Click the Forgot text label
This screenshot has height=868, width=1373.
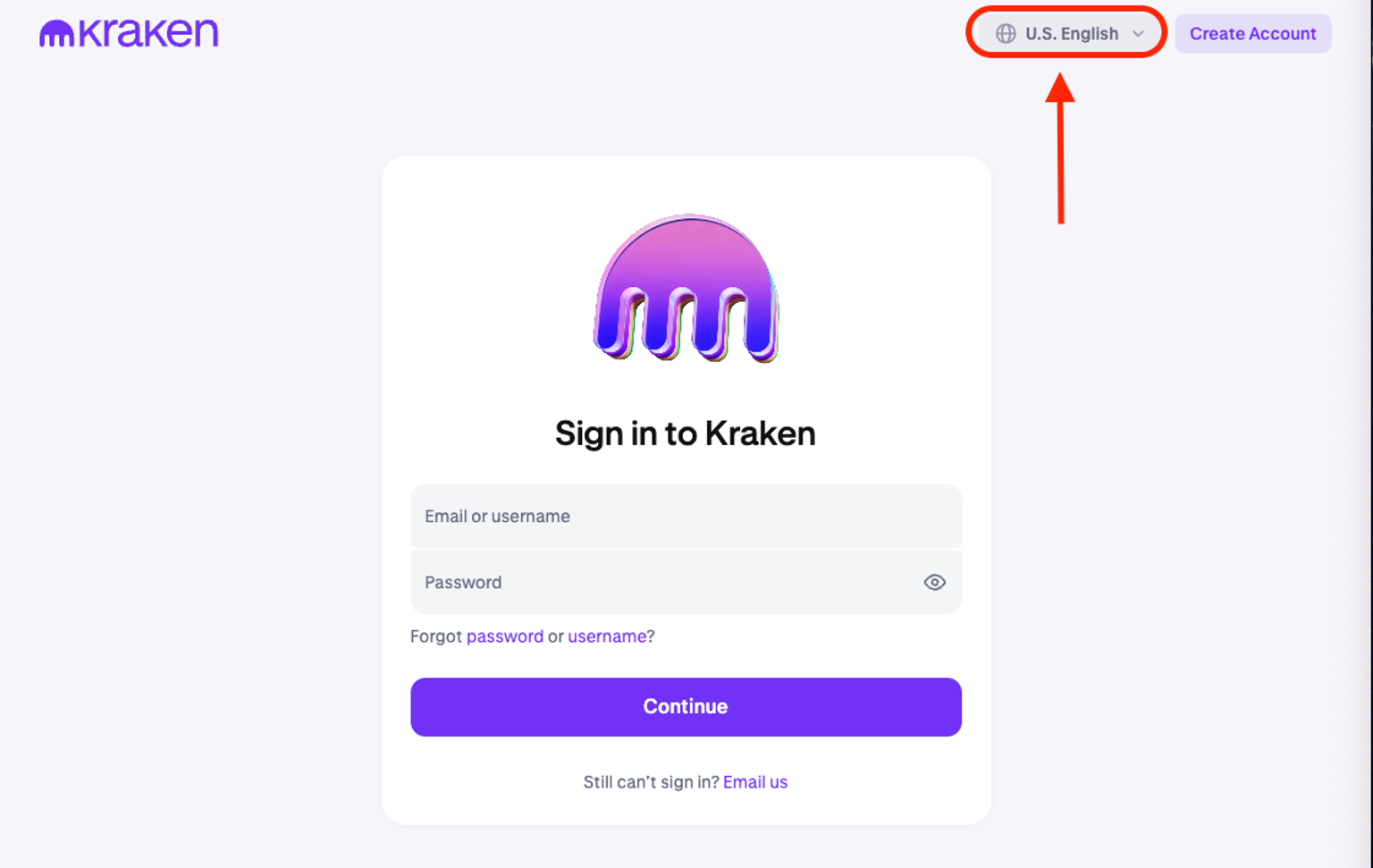pos(435,636)
